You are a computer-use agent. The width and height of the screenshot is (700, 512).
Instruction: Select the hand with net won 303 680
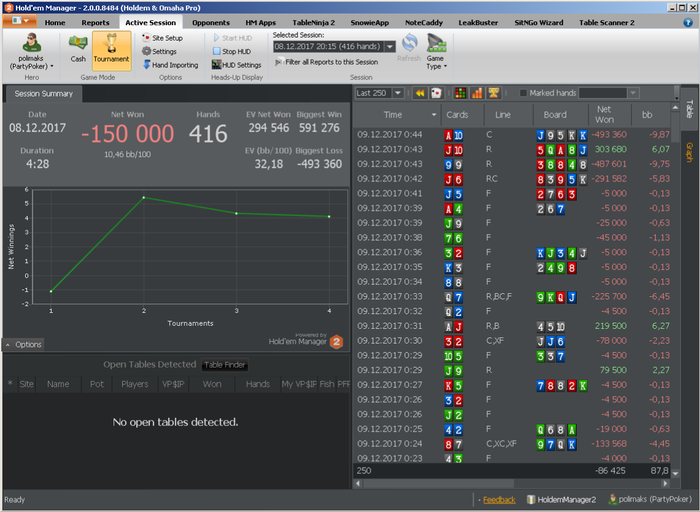point(512,150)
